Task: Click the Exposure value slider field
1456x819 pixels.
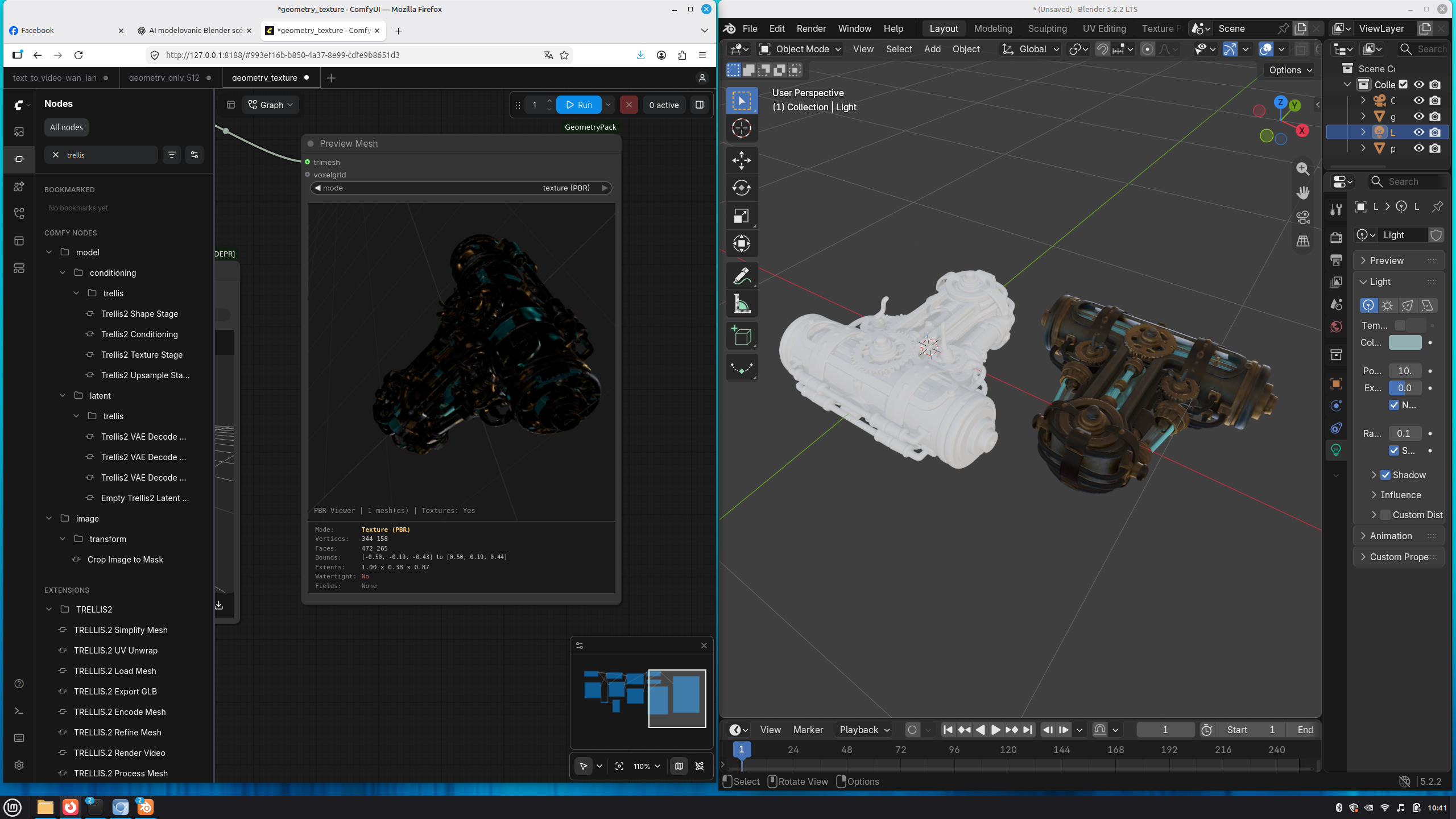Action: click(1405, 388)
